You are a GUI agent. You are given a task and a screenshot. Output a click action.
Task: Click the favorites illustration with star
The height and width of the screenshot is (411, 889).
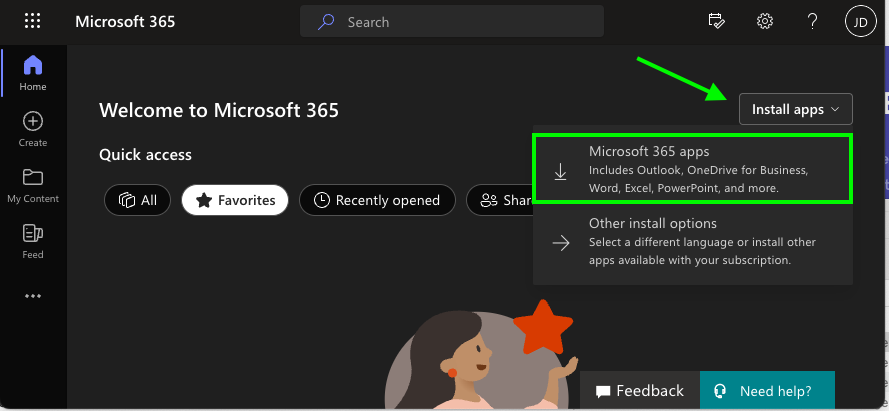482,355
